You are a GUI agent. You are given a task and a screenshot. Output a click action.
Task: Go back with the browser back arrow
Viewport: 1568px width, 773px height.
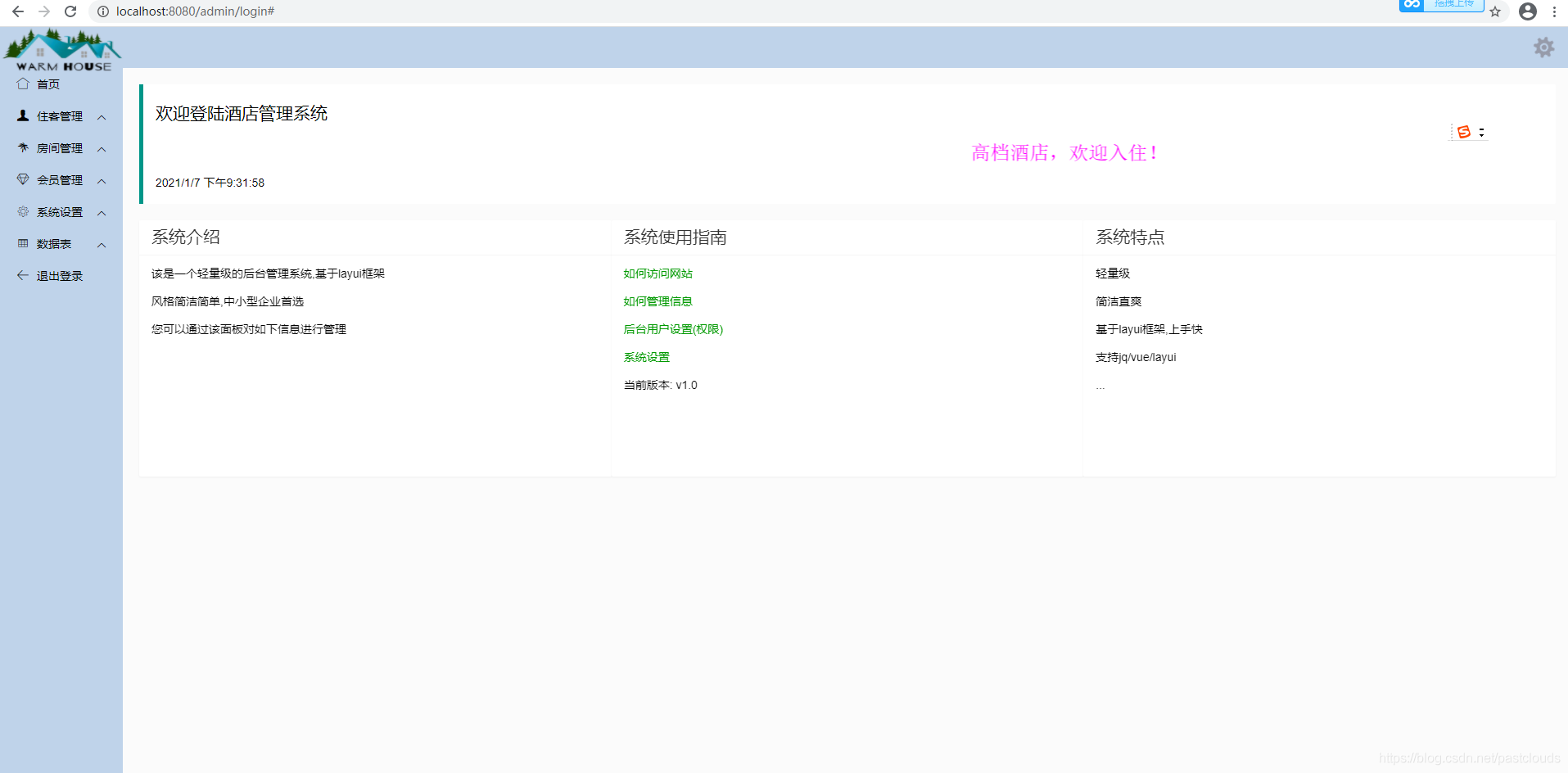pyautogui.click(x=17, y=11)
